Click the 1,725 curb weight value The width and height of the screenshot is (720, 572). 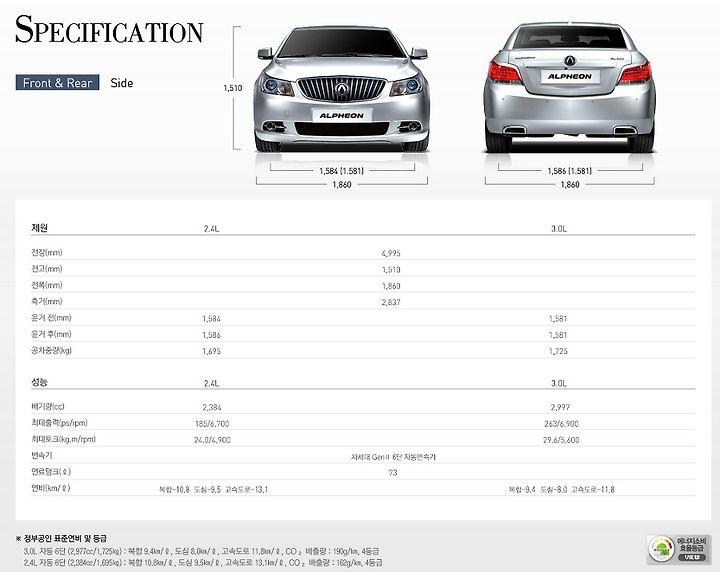(558, 351)
